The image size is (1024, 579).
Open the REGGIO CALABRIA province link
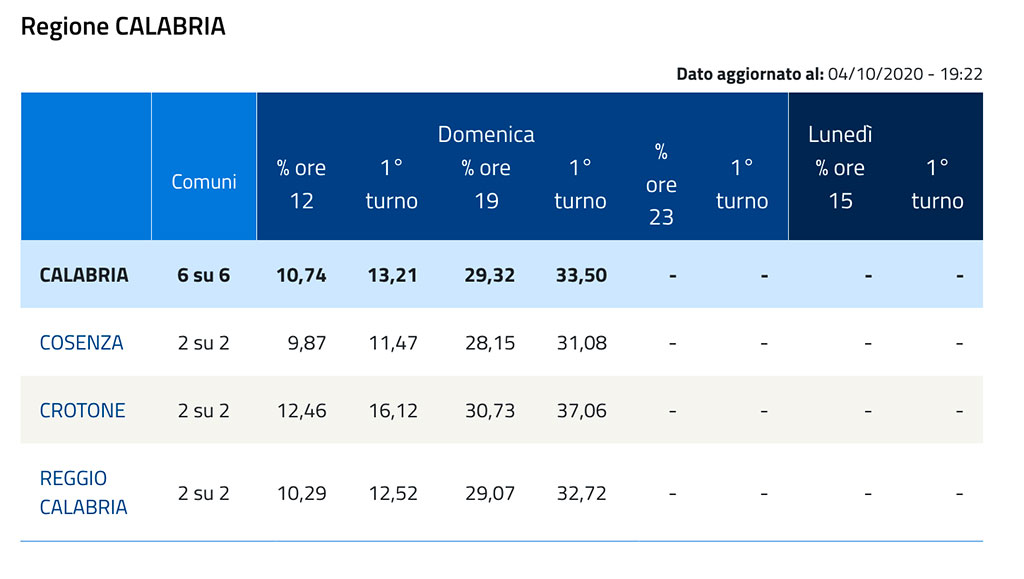pos(84,493)
